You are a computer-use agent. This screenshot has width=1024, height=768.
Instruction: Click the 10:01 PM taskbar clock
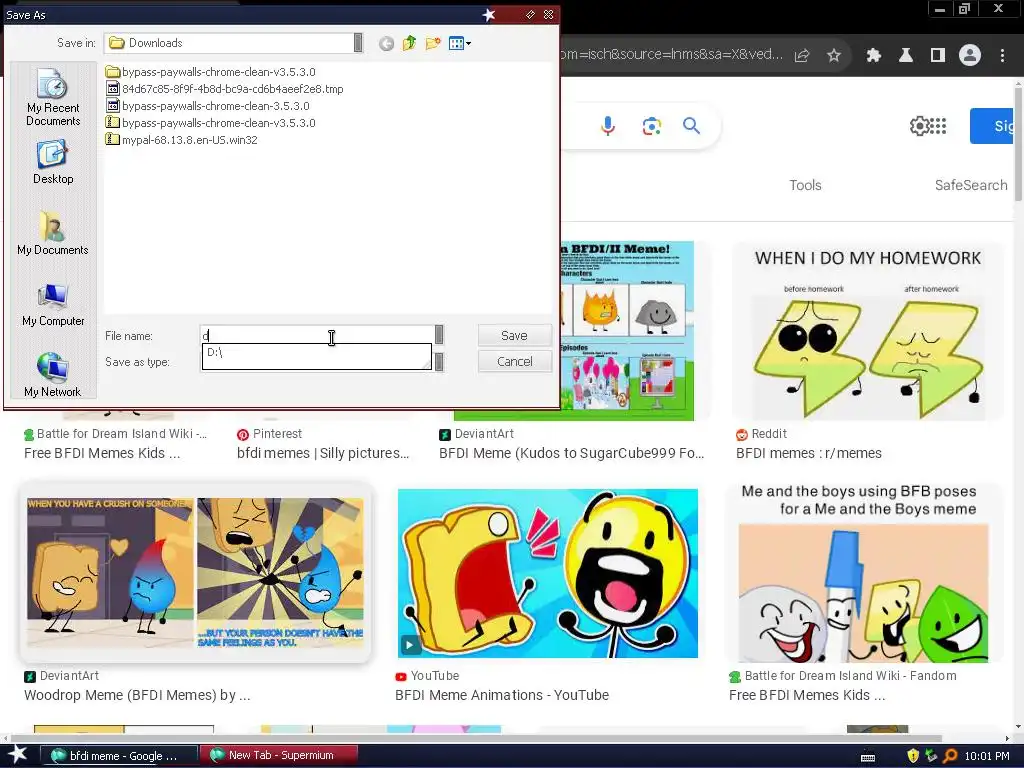point(987,756)
